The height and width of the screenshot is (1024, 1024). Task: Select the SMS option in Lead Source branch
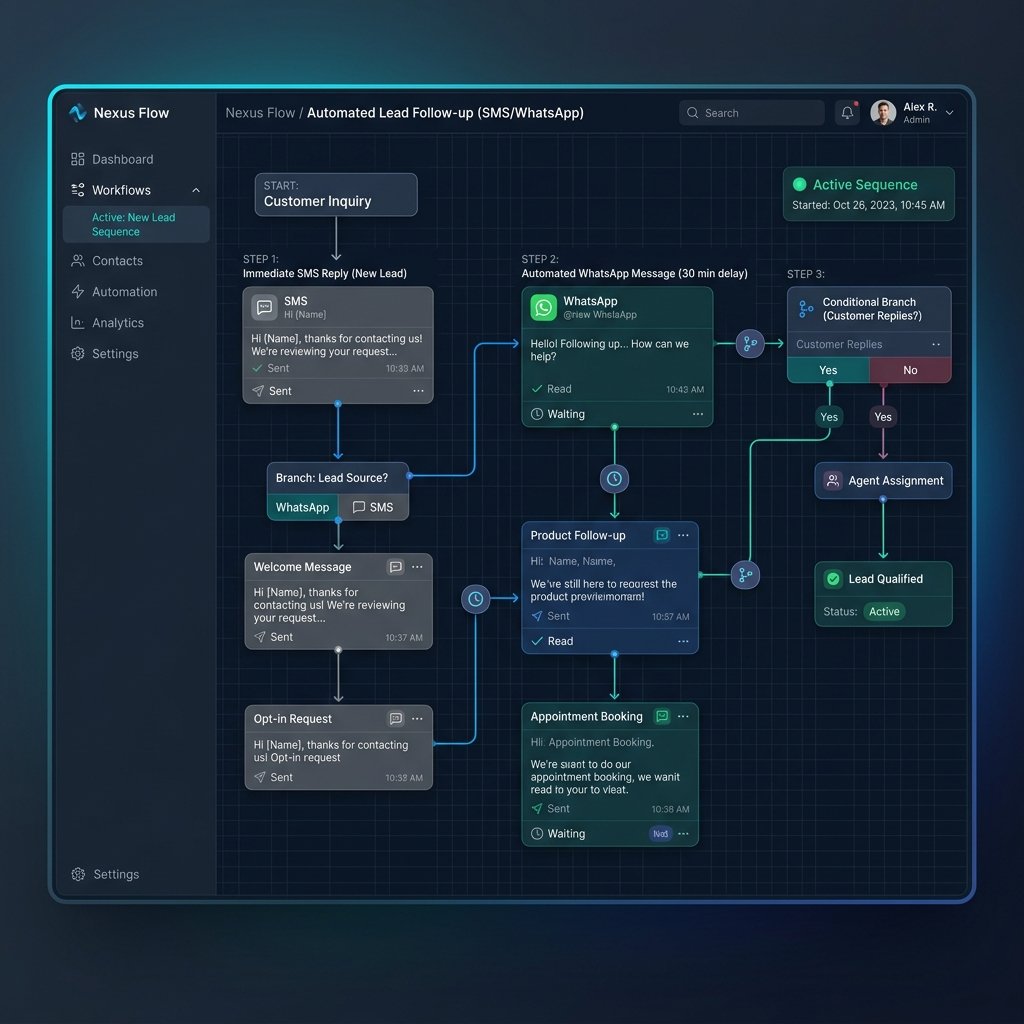click(373, 507)
